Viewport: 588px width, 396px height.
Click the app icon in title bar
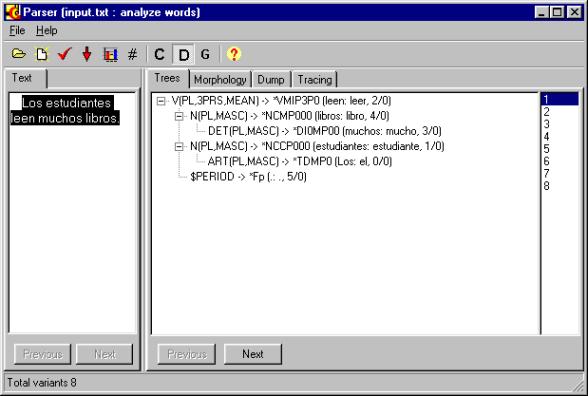tap(13, 12)
